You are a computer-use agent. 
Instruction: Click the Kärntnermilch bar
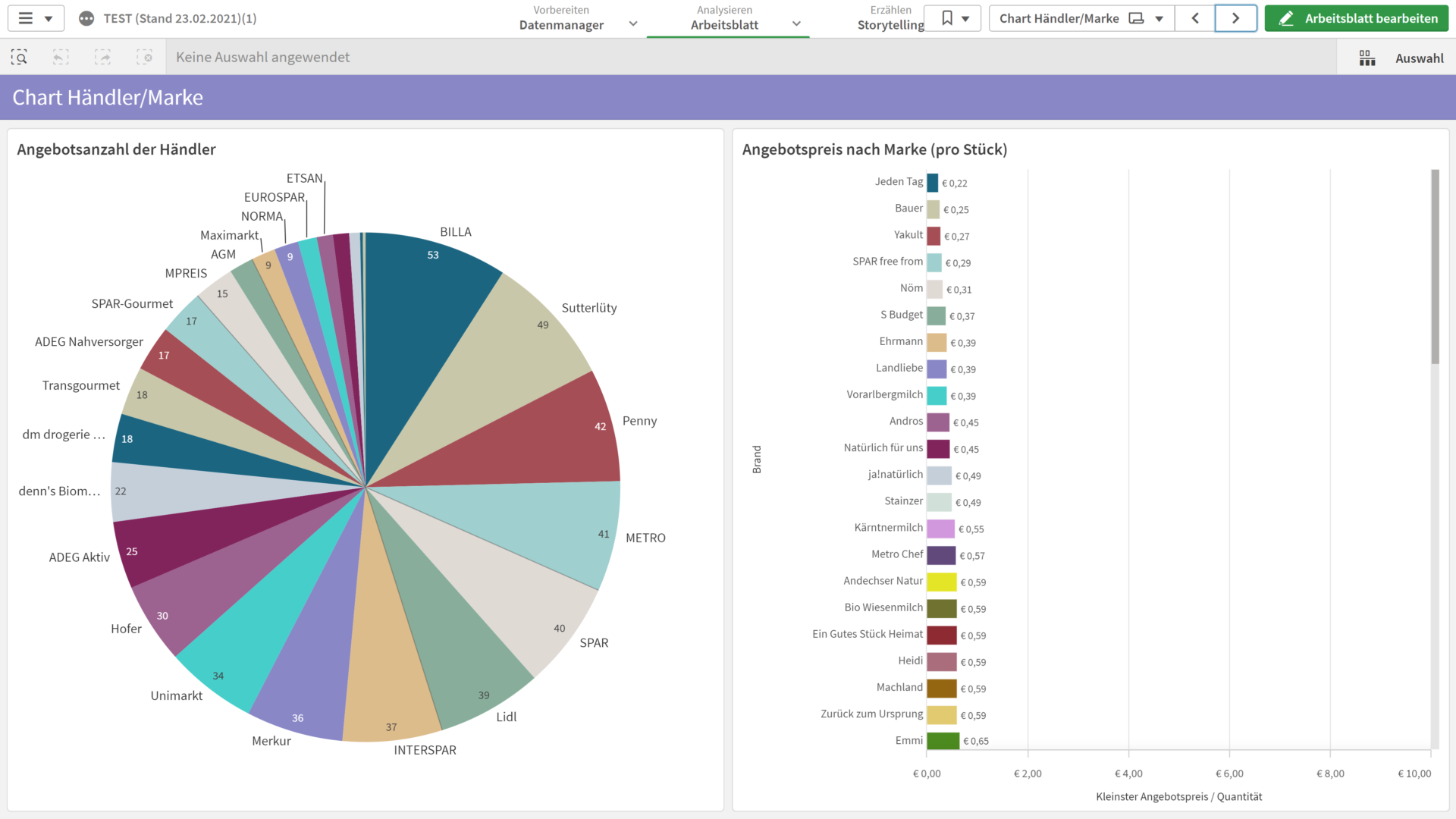[940, 529]
